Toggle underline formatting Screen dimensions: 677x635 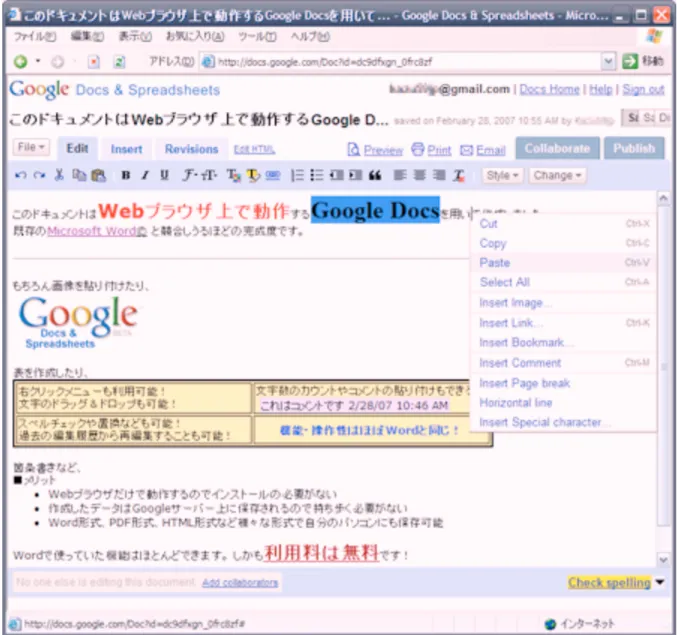click(x=164, y=175)
